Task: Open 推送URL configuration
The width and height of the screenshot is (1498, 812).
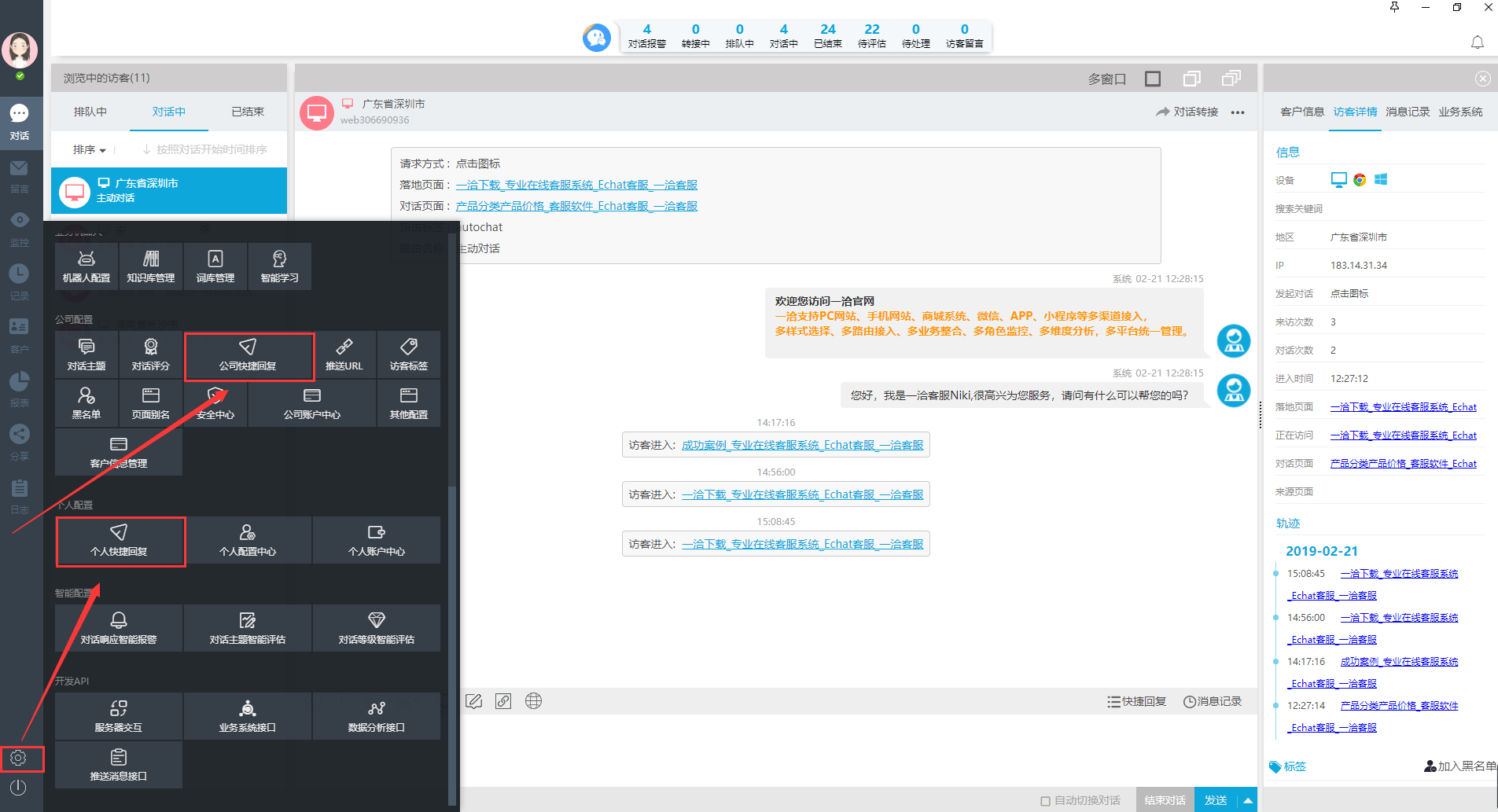Action: 344,355
